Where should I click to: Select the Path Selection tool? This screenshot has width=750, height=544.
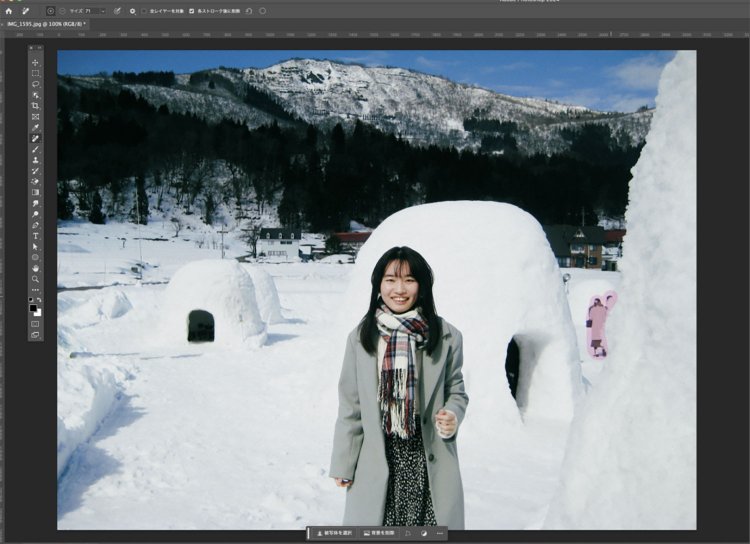(x=35, y=246)
